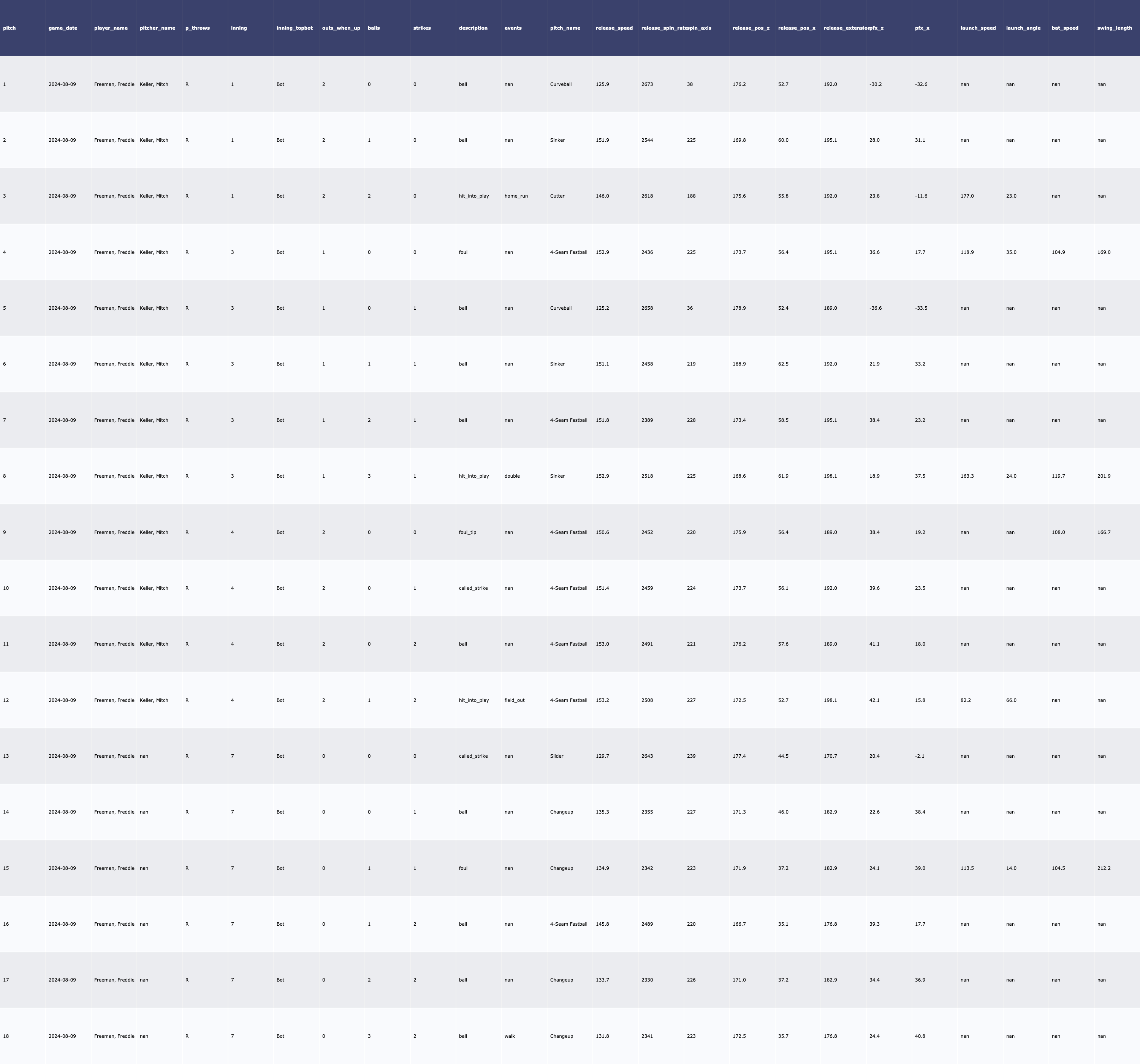The image size is (1140, 1064).
Task: Select the 119.7 bat speed cell
Action: click(x=1058, y=476)
